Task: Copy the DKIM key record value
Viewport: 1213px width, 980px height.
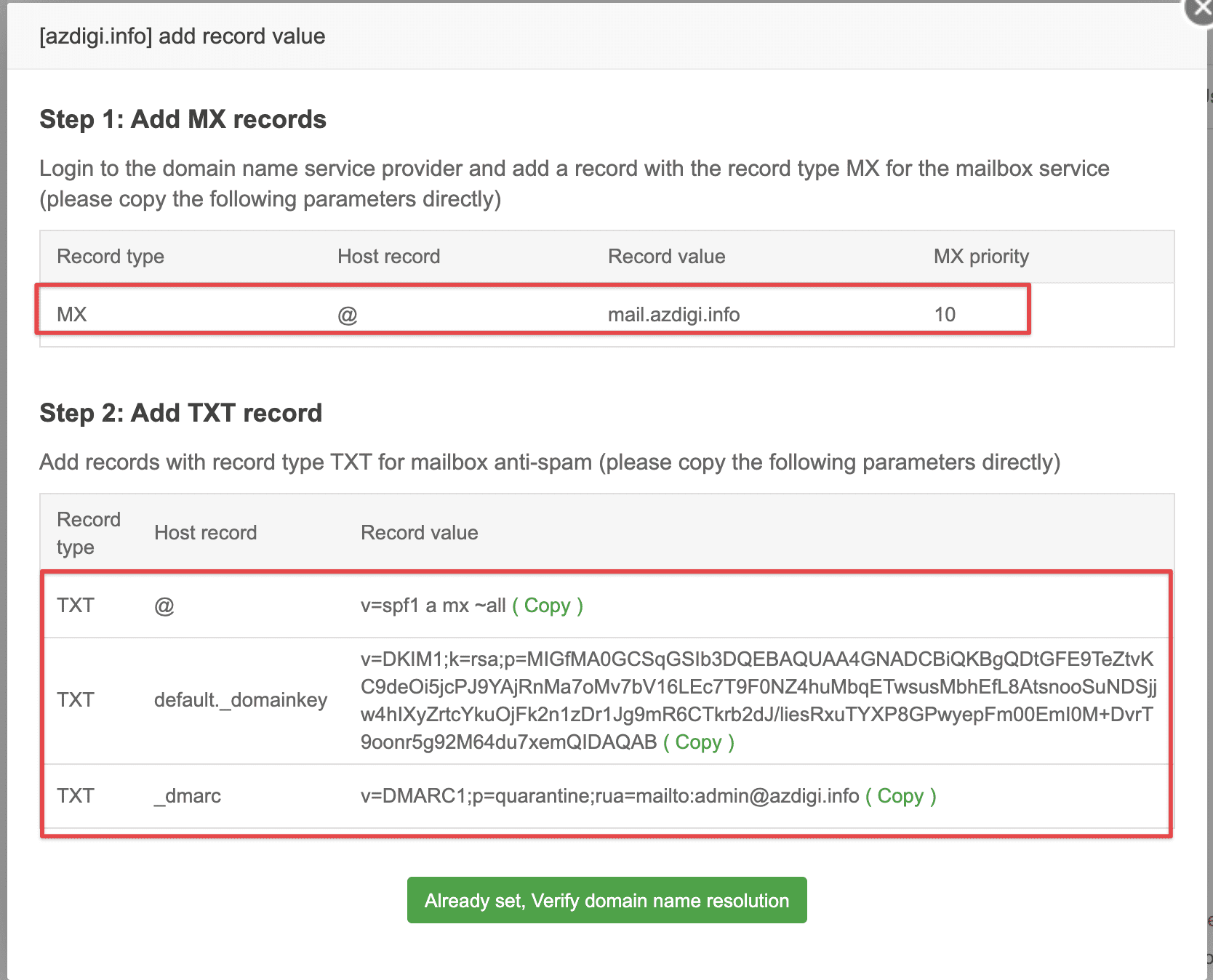Action: [698, 742]
